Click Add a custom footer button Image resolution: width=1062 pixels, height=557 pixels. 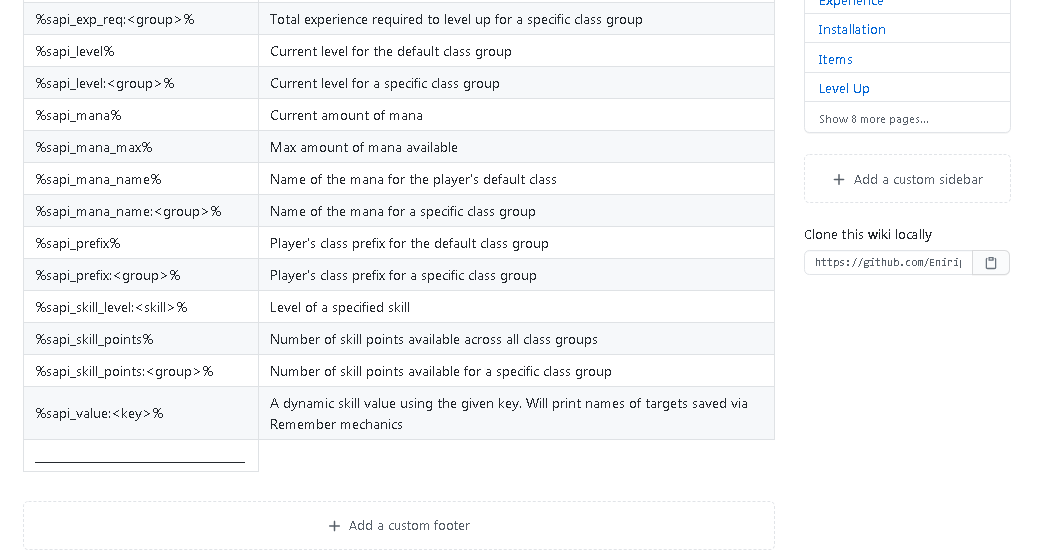point(399,526)
